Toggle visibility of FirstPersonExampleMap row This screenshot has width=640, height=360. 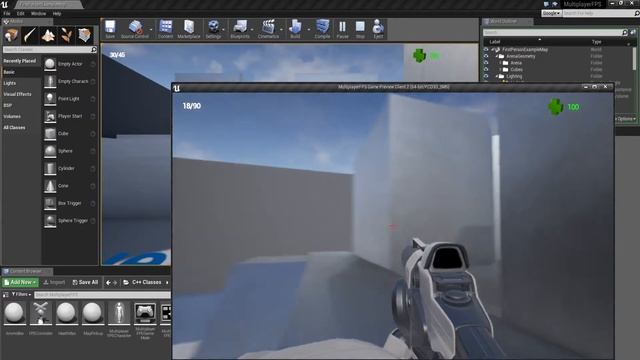[x=486, y=50]
